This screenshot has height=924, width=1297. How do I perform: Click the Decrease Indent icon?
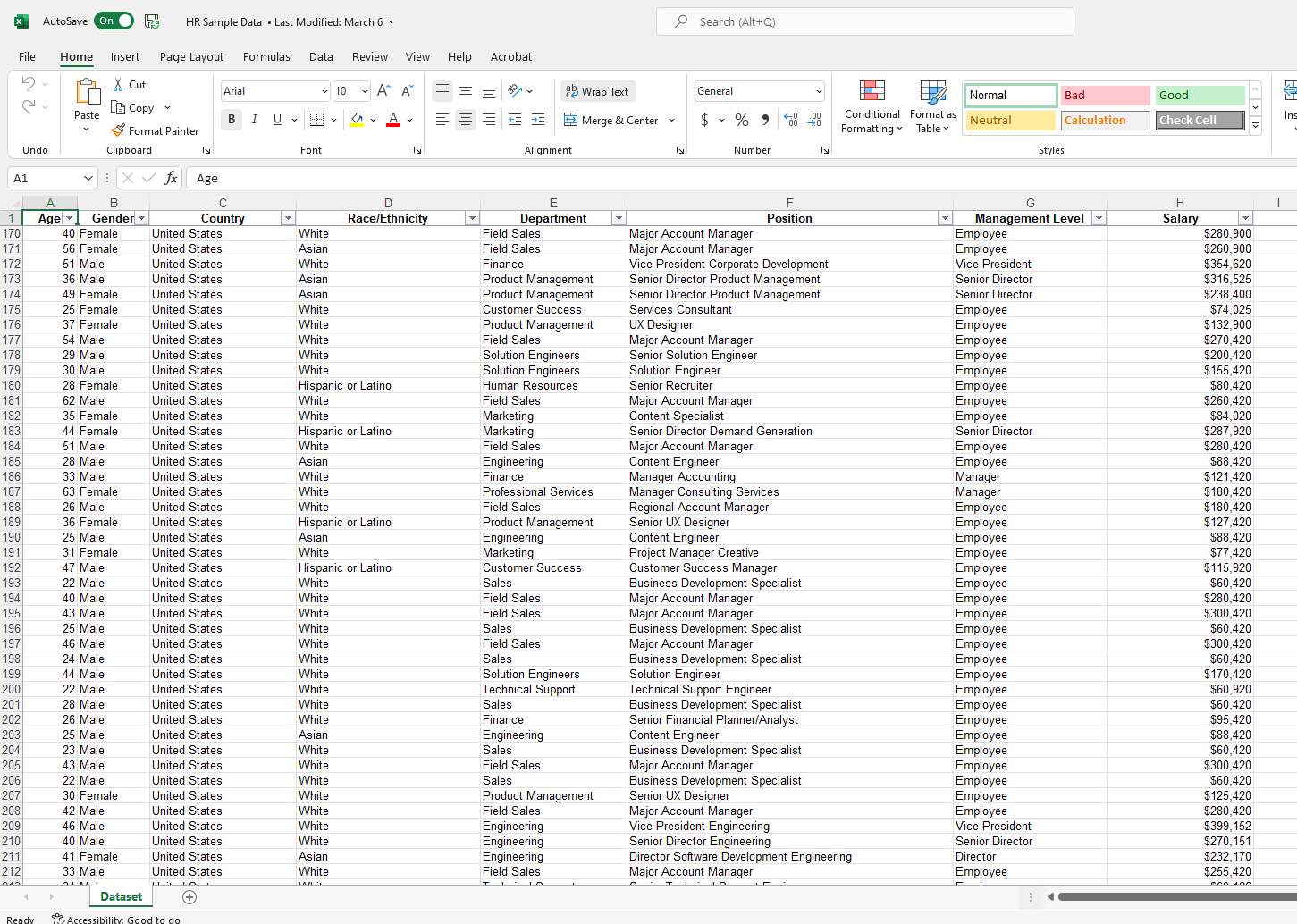pos(515,120)
